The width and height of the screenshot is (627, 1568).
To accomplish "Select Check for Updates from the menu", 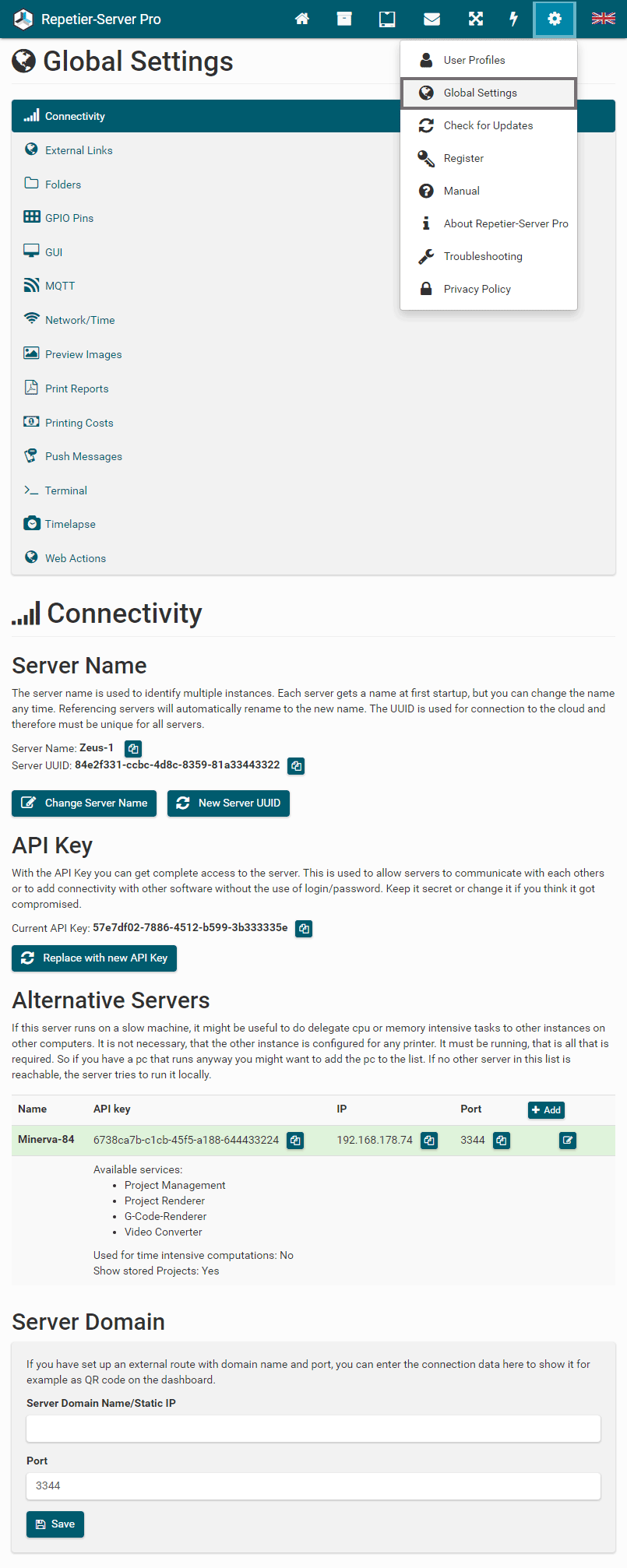I will [x=488, y=125].
